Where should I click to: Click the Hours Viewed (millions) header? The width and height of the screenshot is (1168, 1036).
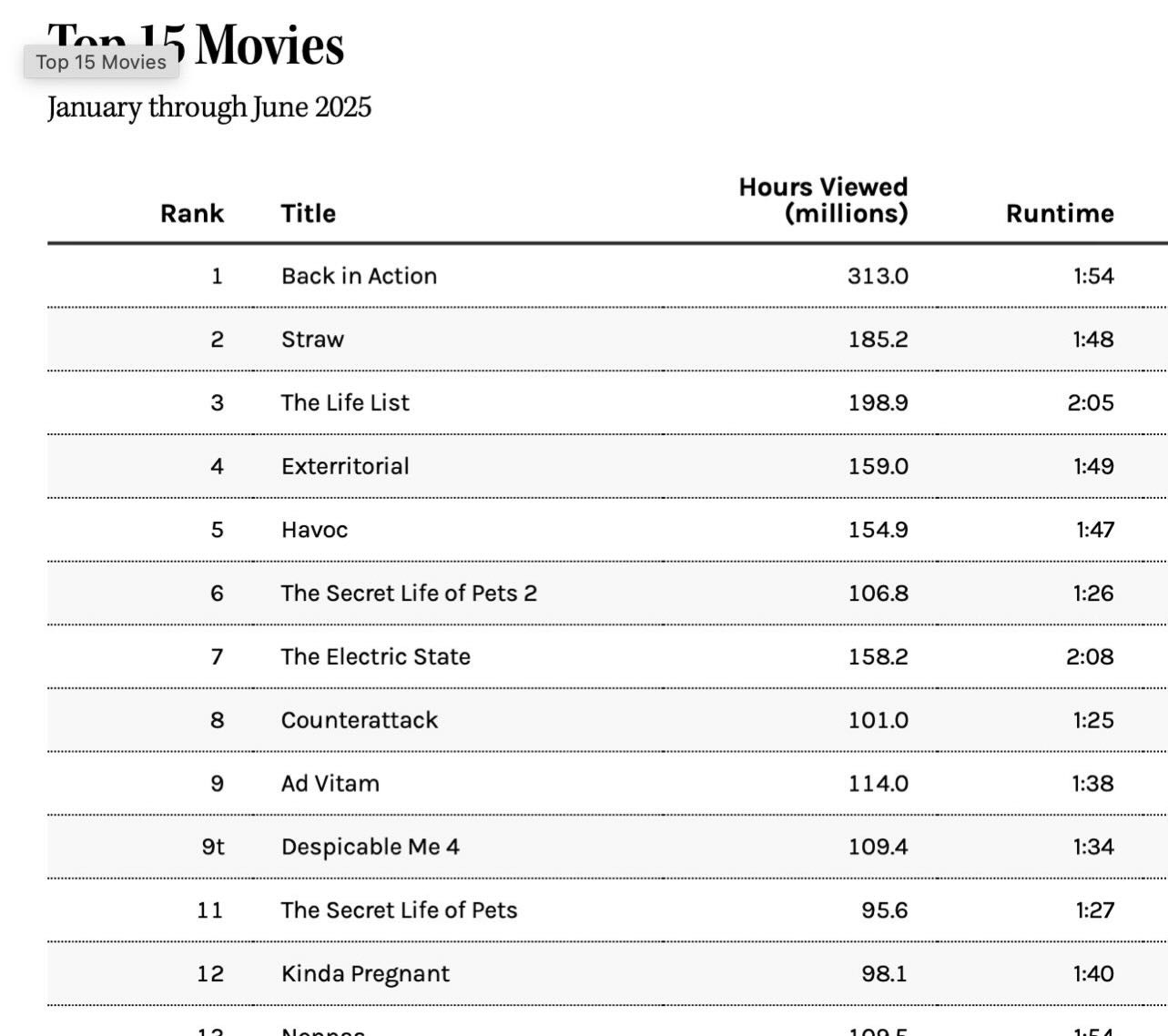click(823, 199)
